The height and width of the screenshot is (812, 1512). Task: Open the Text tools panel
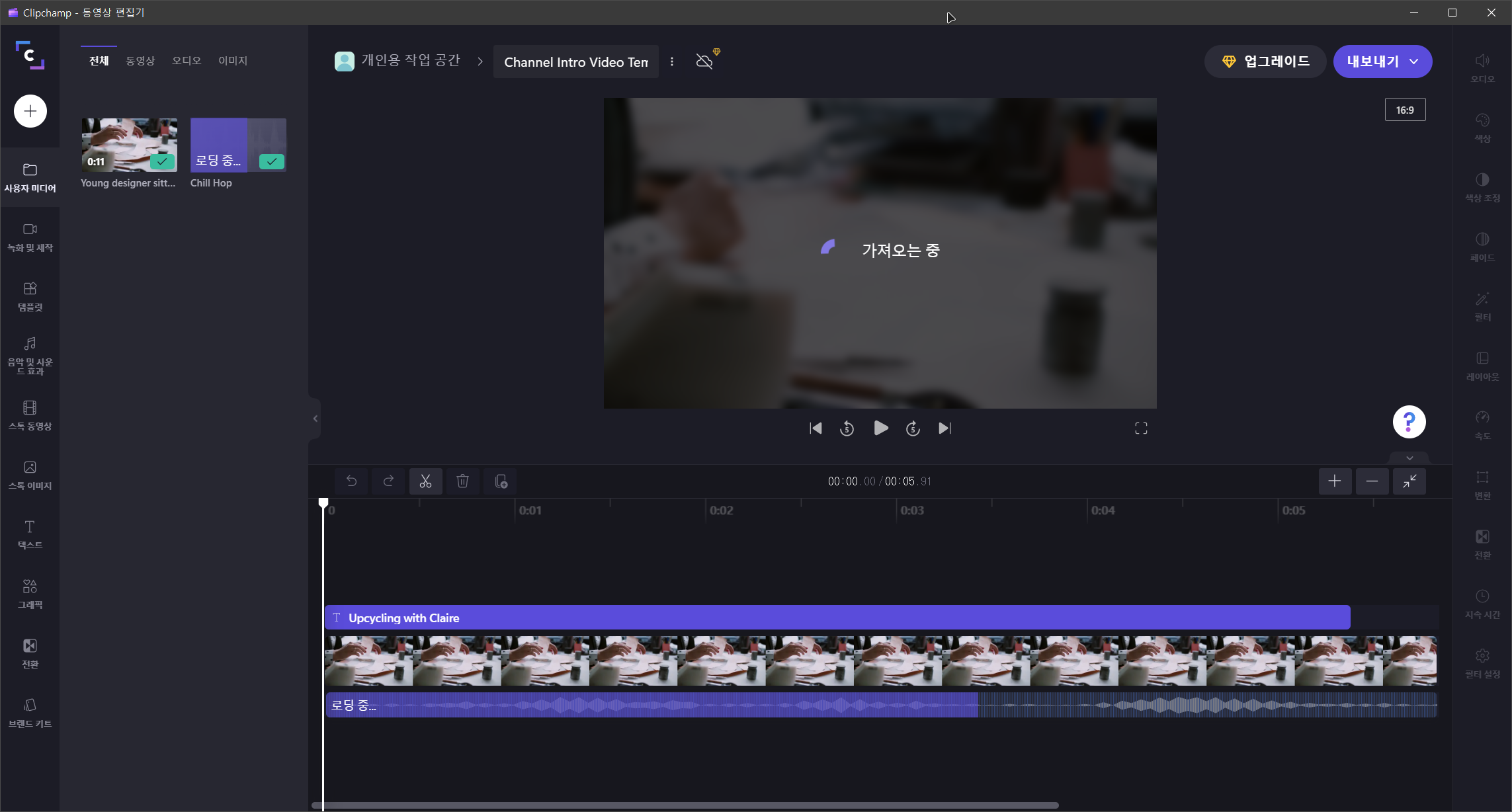tap(30, 534)
